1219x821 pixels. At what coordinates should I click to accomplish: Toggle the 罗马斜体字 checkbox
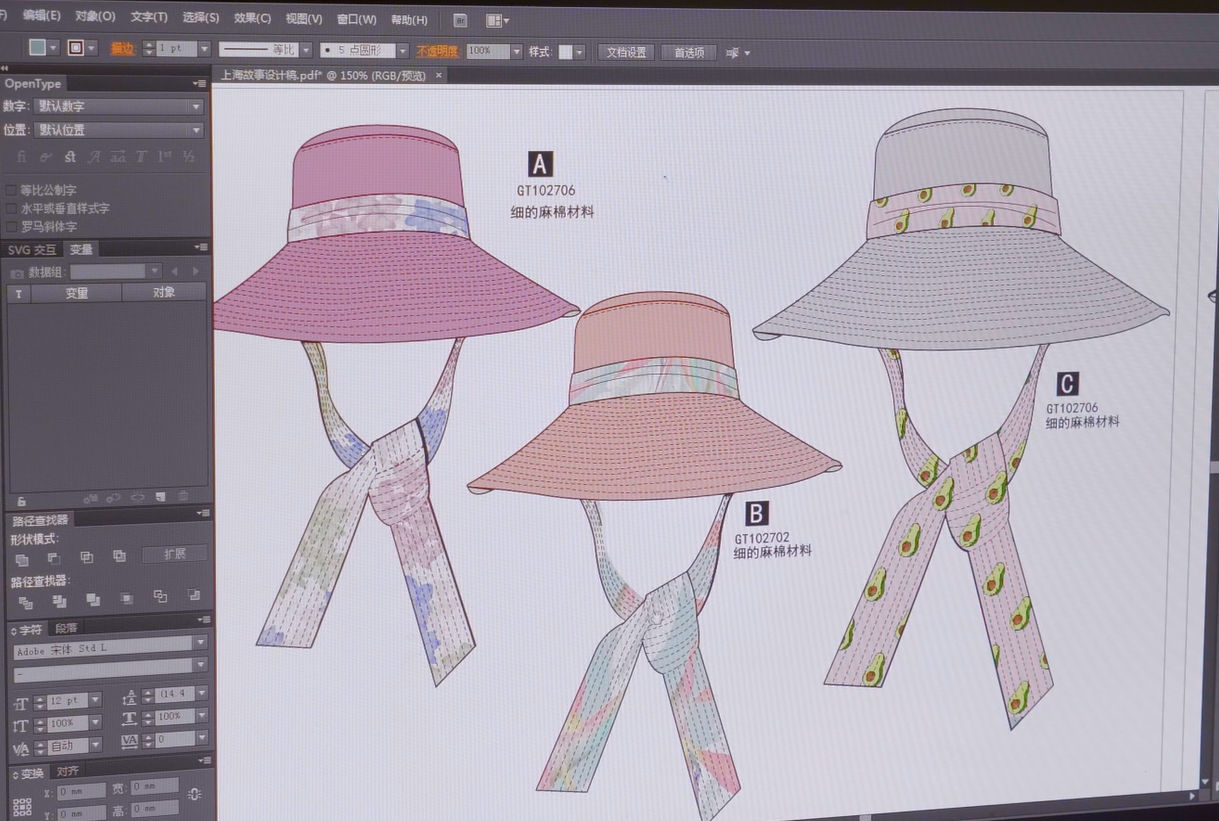coord(11,227)
